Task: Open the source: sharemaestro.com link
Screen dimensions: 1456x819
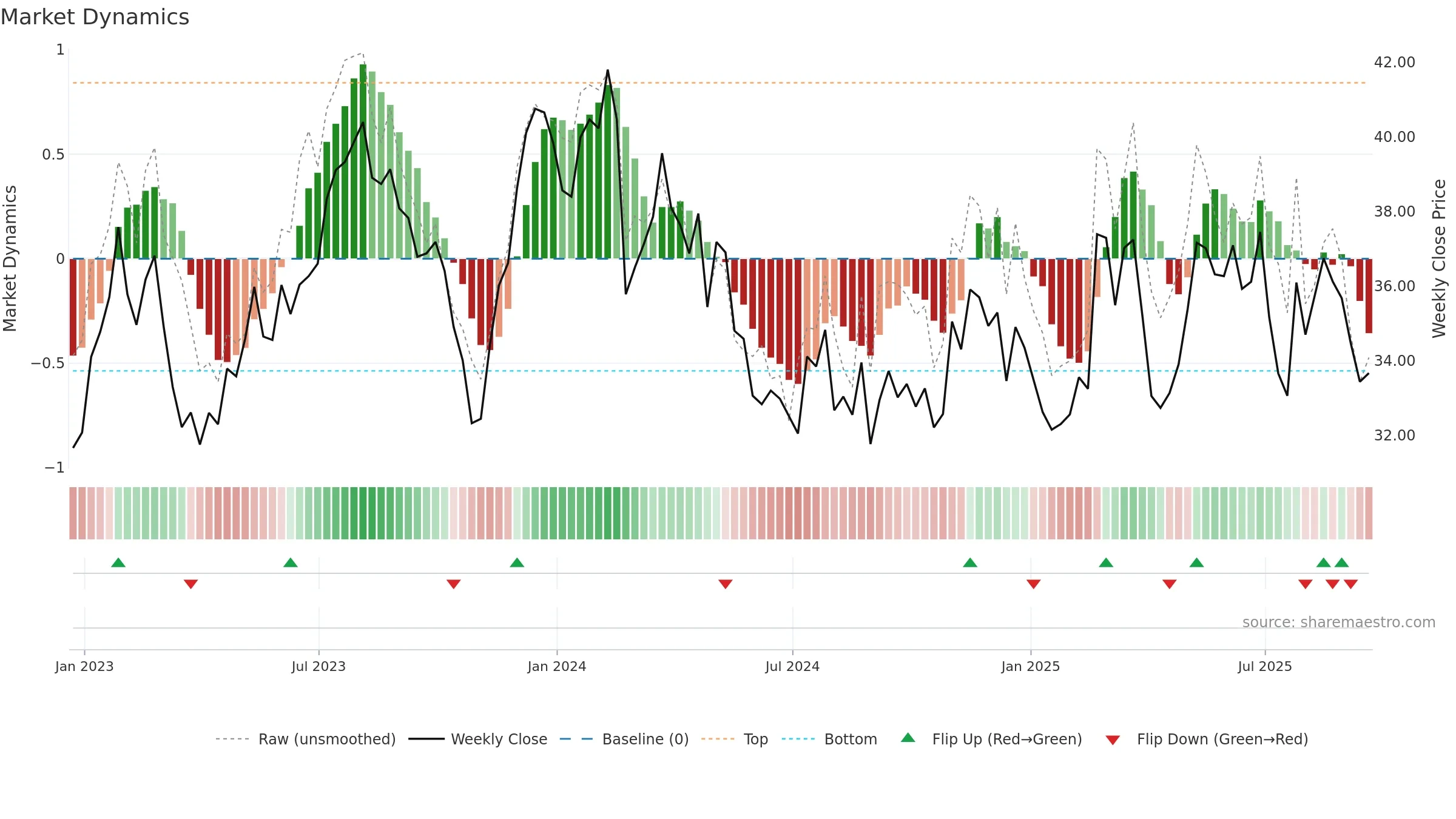Action: coord(1339,622)
